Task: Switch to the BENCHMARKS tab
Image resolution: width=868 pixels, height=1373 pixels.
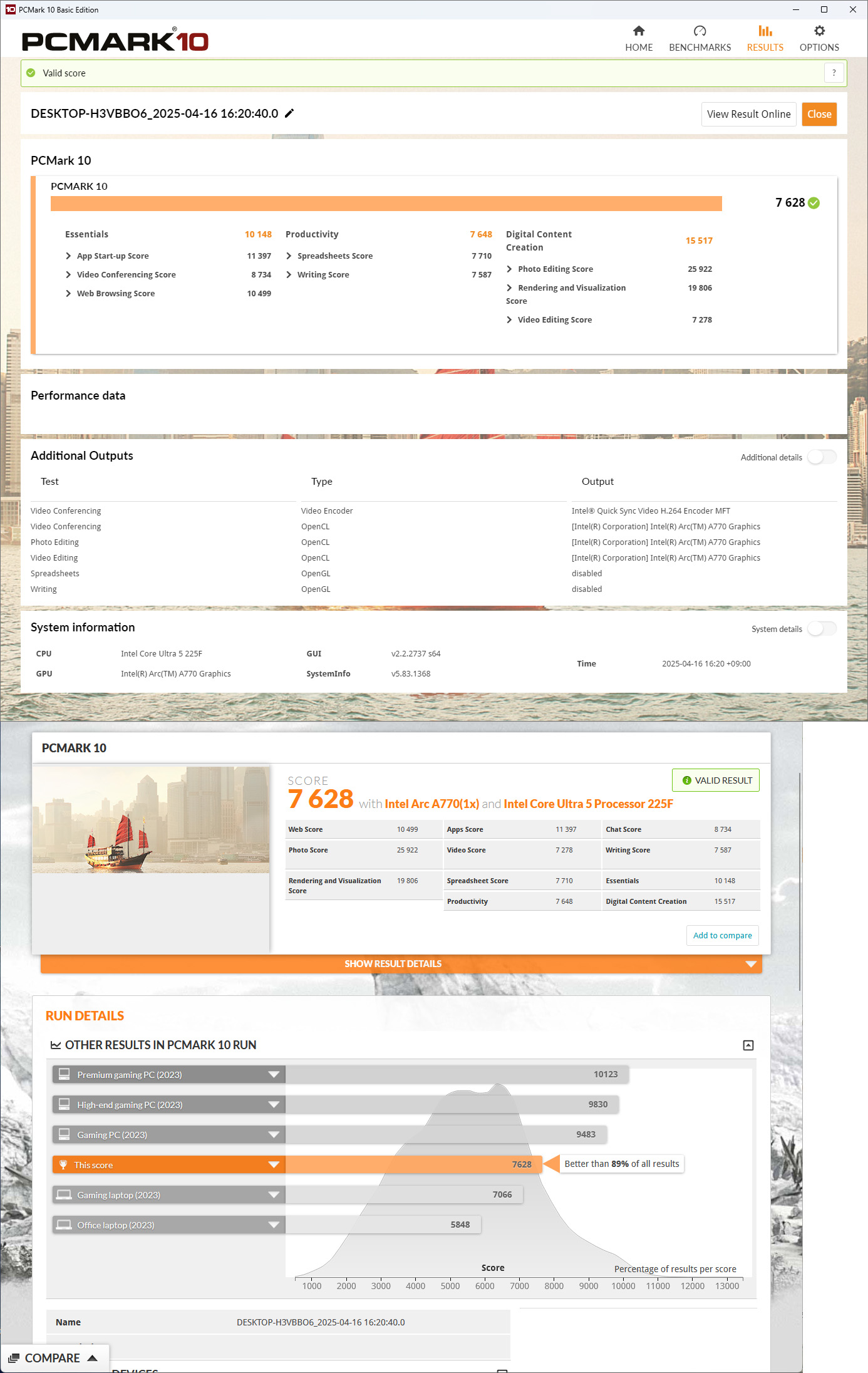Action: (700, 39)
